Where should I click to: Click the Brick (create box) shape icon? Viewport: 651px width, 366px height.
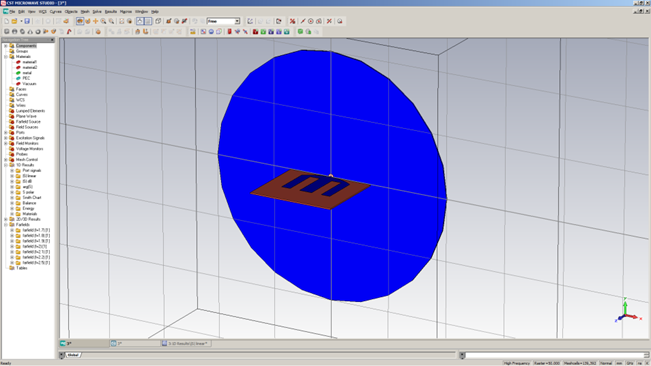6,32
